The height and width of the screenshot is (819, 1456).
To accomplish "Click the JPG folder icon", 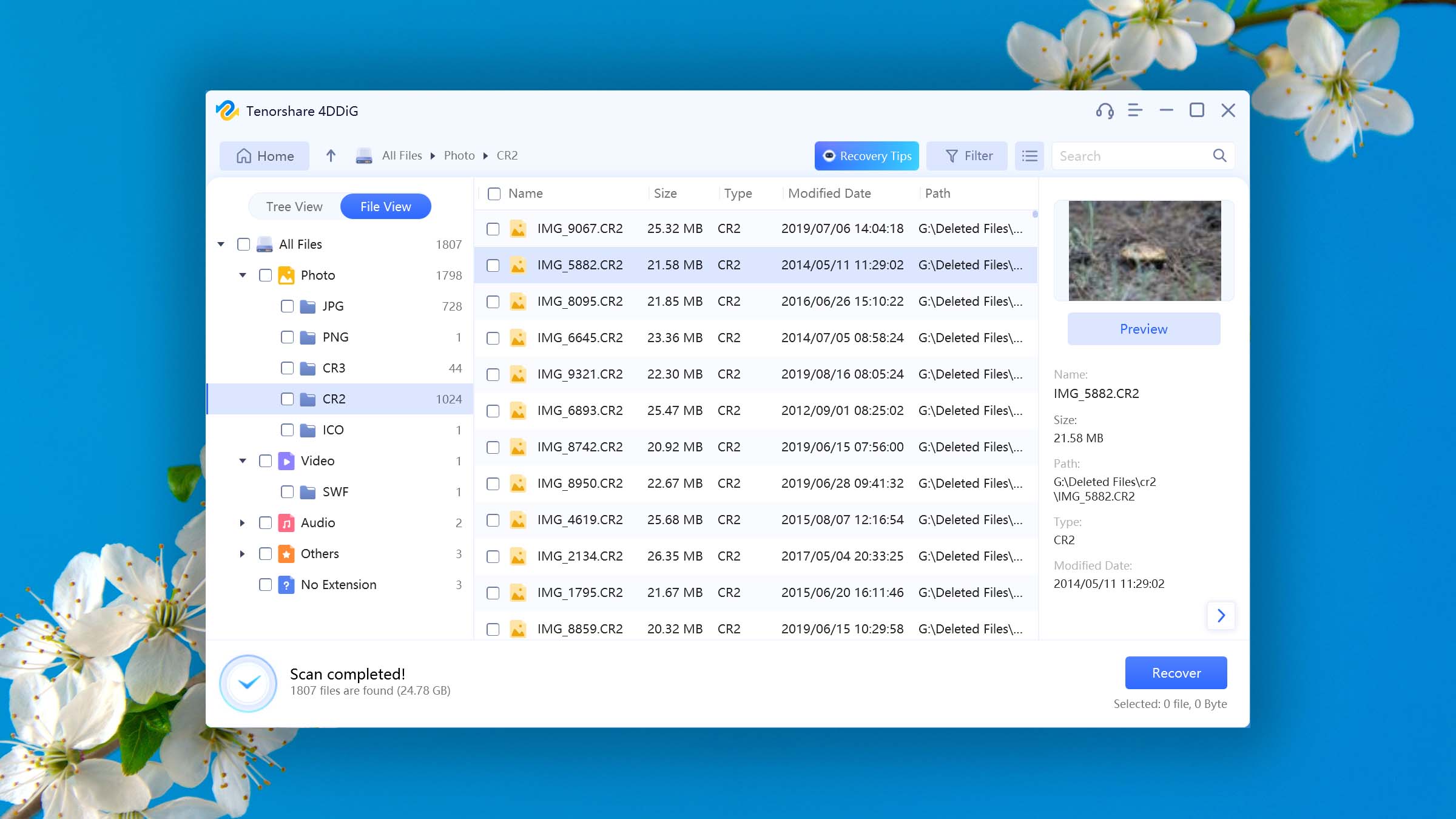I will [308, 306].
